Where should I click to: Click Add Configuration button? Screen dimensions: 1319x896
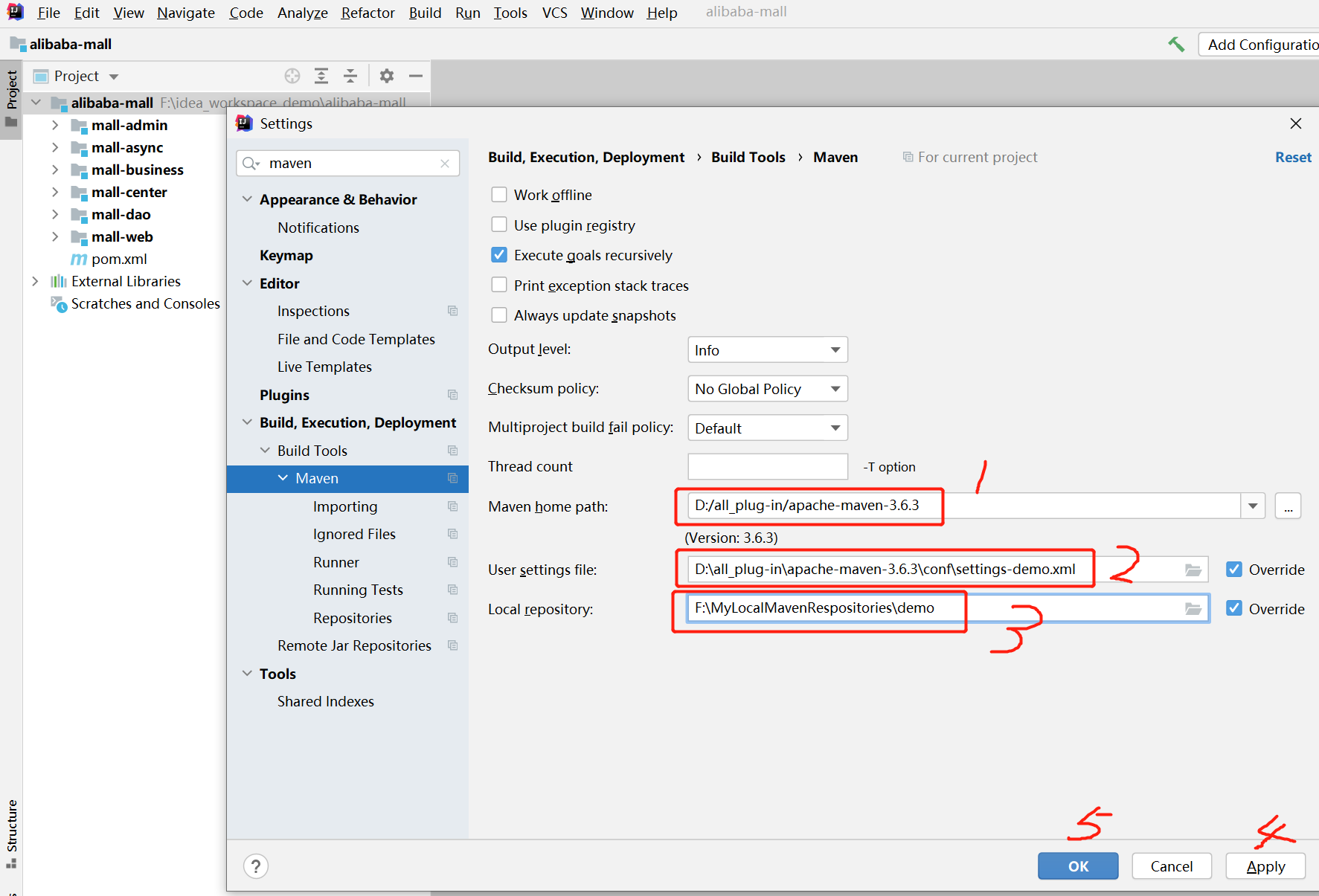coord(1259,45)
